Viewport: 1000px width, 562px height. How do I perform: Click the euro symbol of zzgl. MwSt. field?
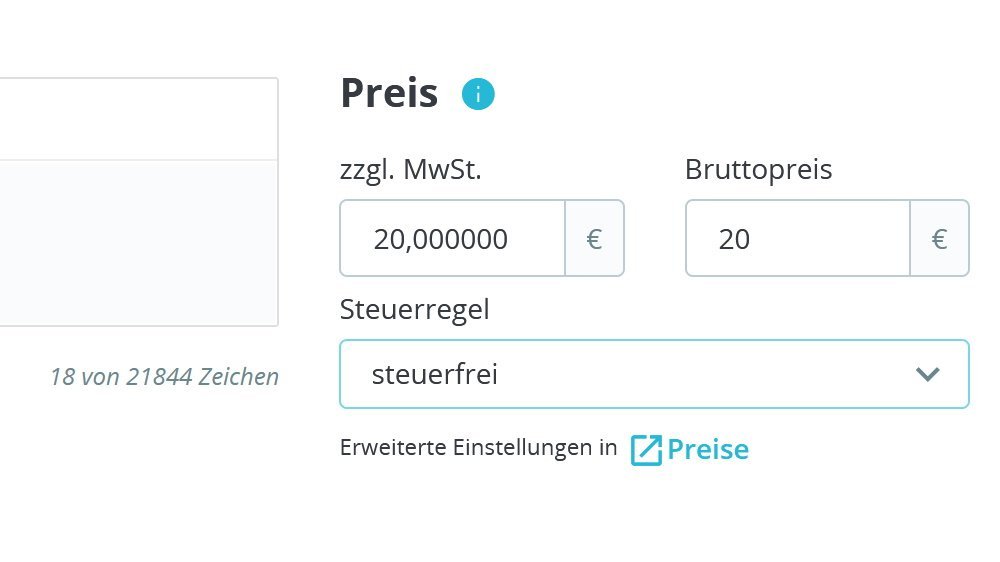[x=594, y=239]
